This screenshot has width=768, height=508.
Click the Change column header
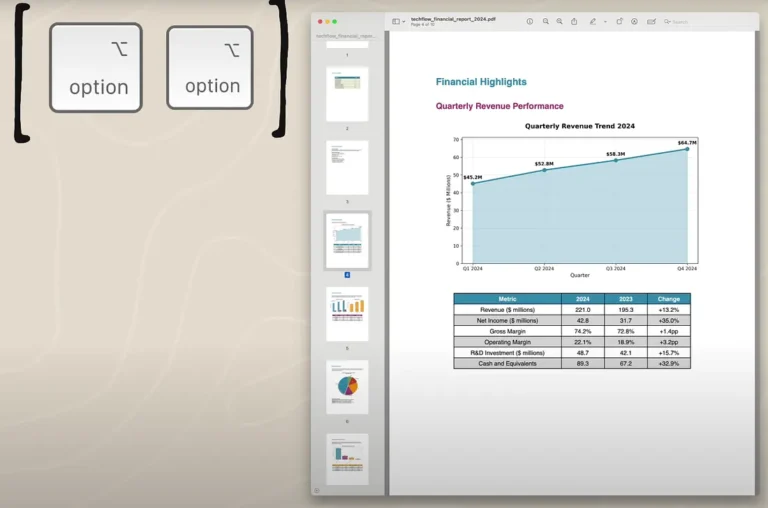click(x=669, y=299)
